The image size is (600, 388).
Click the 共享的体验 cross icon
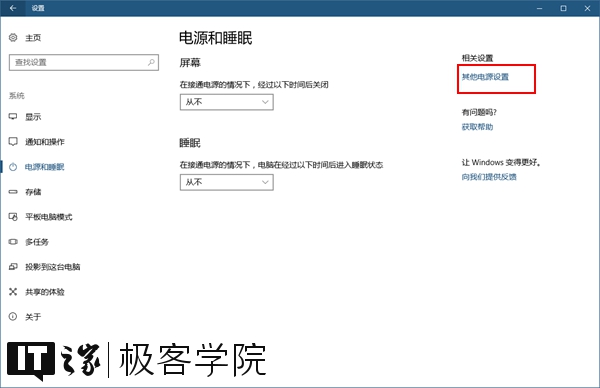(x=13, y=292)
